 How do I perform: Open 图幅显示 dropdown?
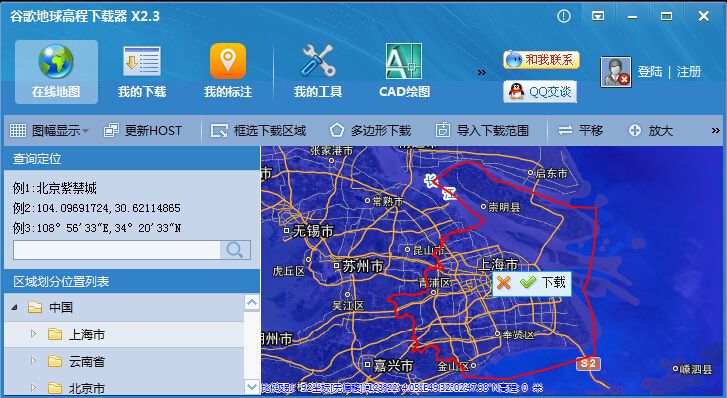tap(49, 130)
